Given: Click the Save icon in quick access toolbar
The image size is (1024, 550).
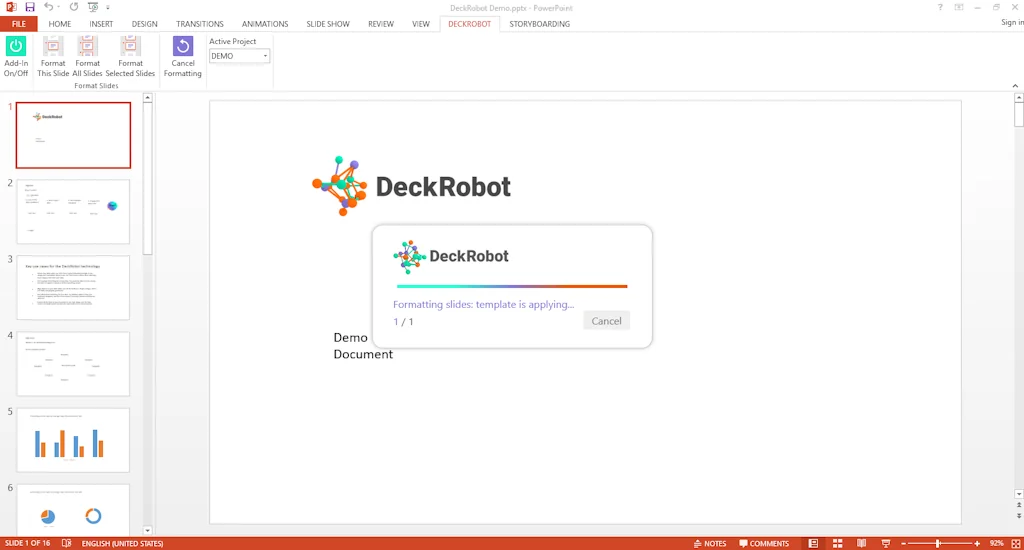Looking at the screenshot, I should click(x=29, y=7).
